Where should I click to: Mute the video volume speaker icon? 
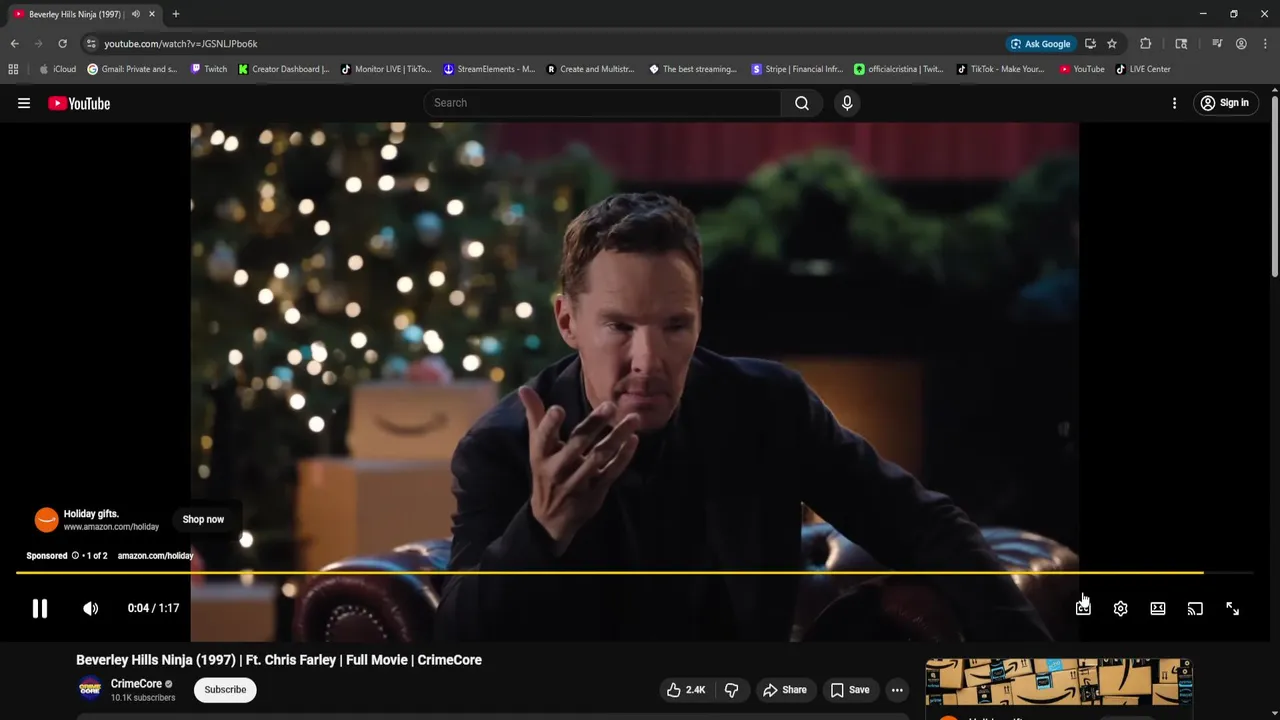90,608
